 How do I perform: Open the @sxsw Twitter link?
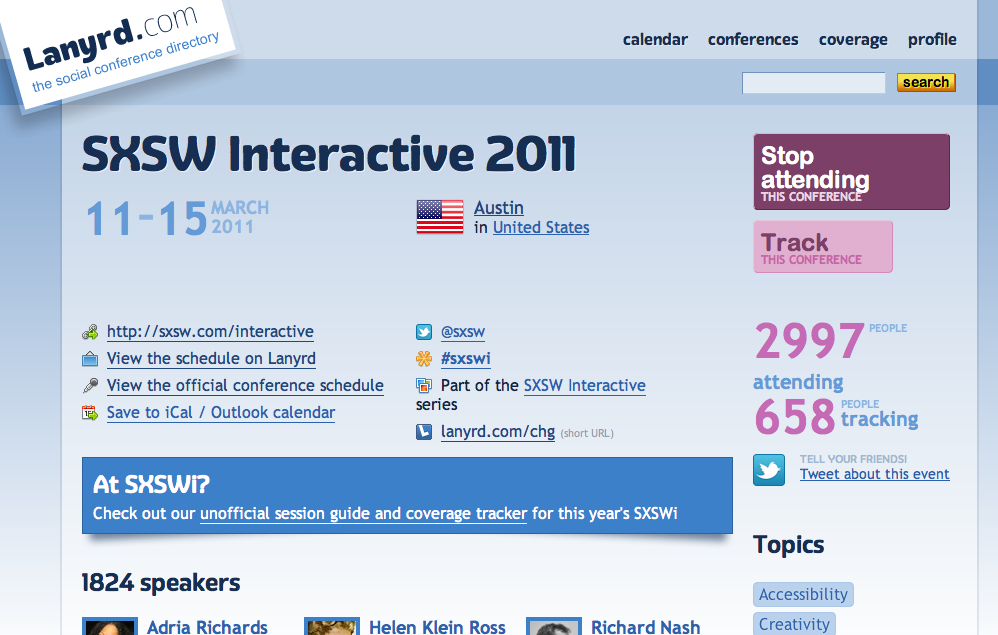(x=463, y=331)
